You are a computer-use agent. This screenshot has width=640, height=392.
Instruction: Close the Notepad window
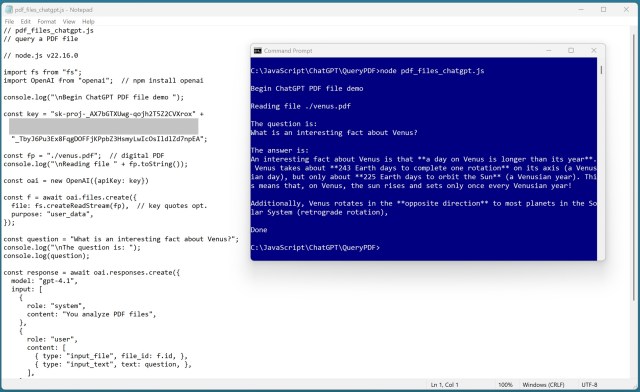[626, 9]
